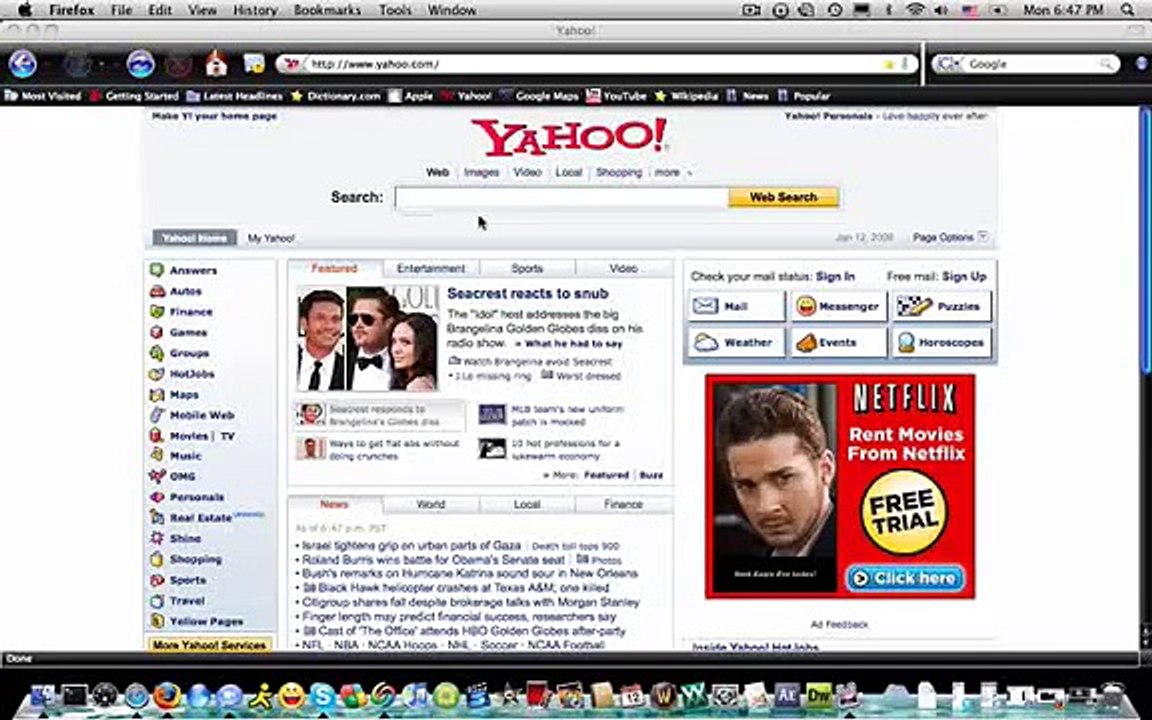Screen dimensions: 1152x720
Task: Open the History menu
Action: pyautogui.click(x=255, y=10)
